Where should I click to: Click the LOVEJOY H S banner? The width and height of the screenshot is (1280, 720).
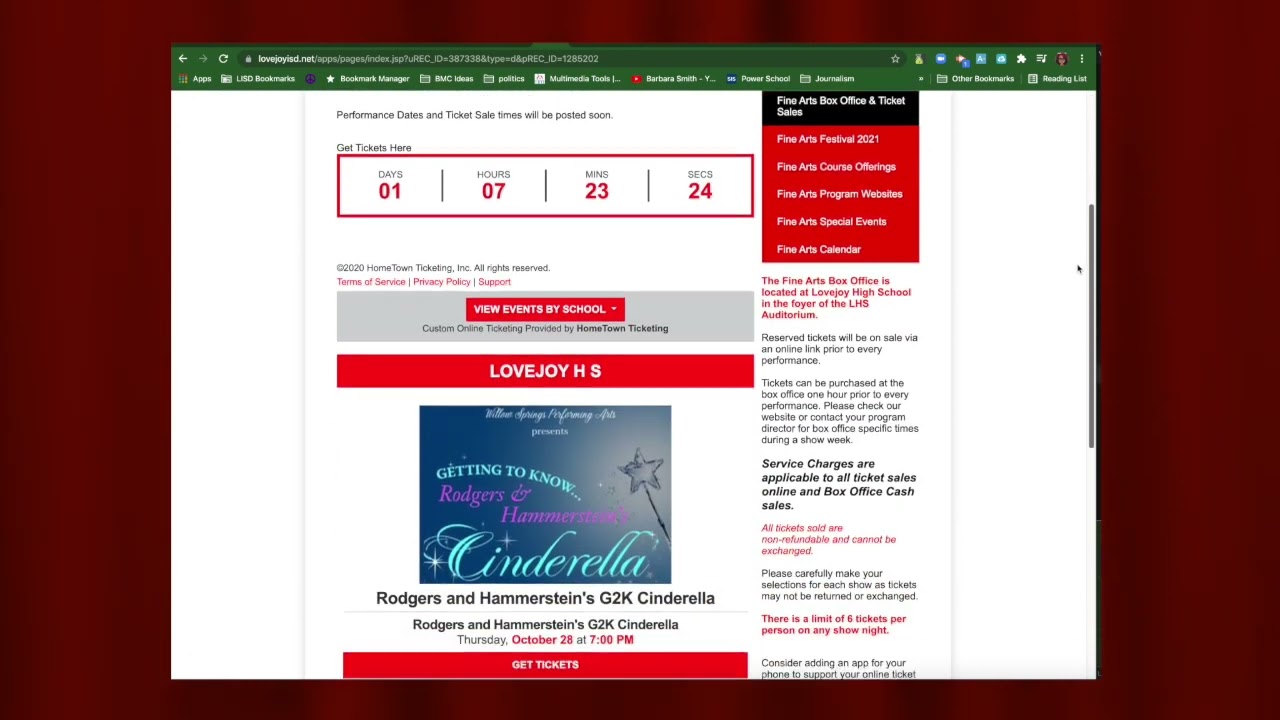click(545, 371)
